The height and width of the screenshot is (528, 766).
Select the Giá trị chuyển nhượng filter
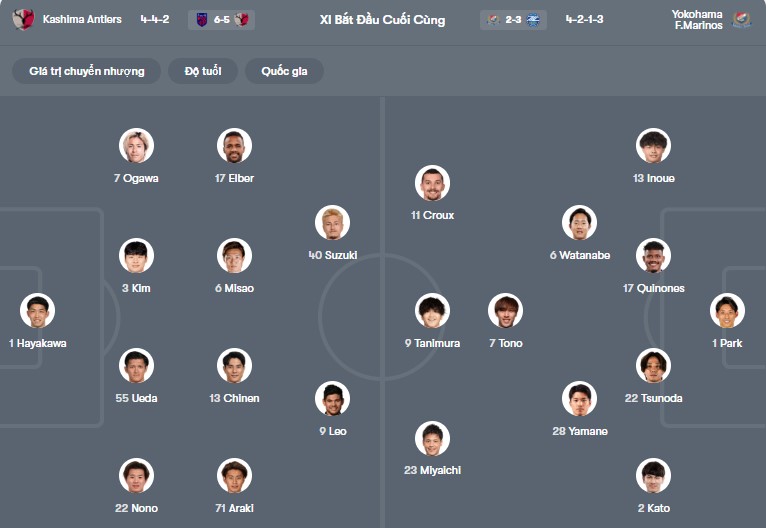tap(87, 71)
